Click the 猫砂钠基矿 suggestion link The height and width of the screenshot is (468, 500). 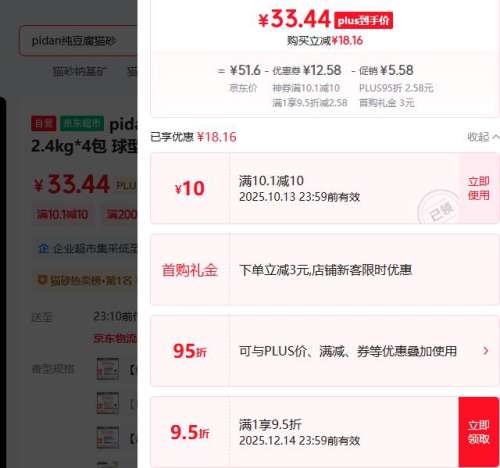coord(79,71)
